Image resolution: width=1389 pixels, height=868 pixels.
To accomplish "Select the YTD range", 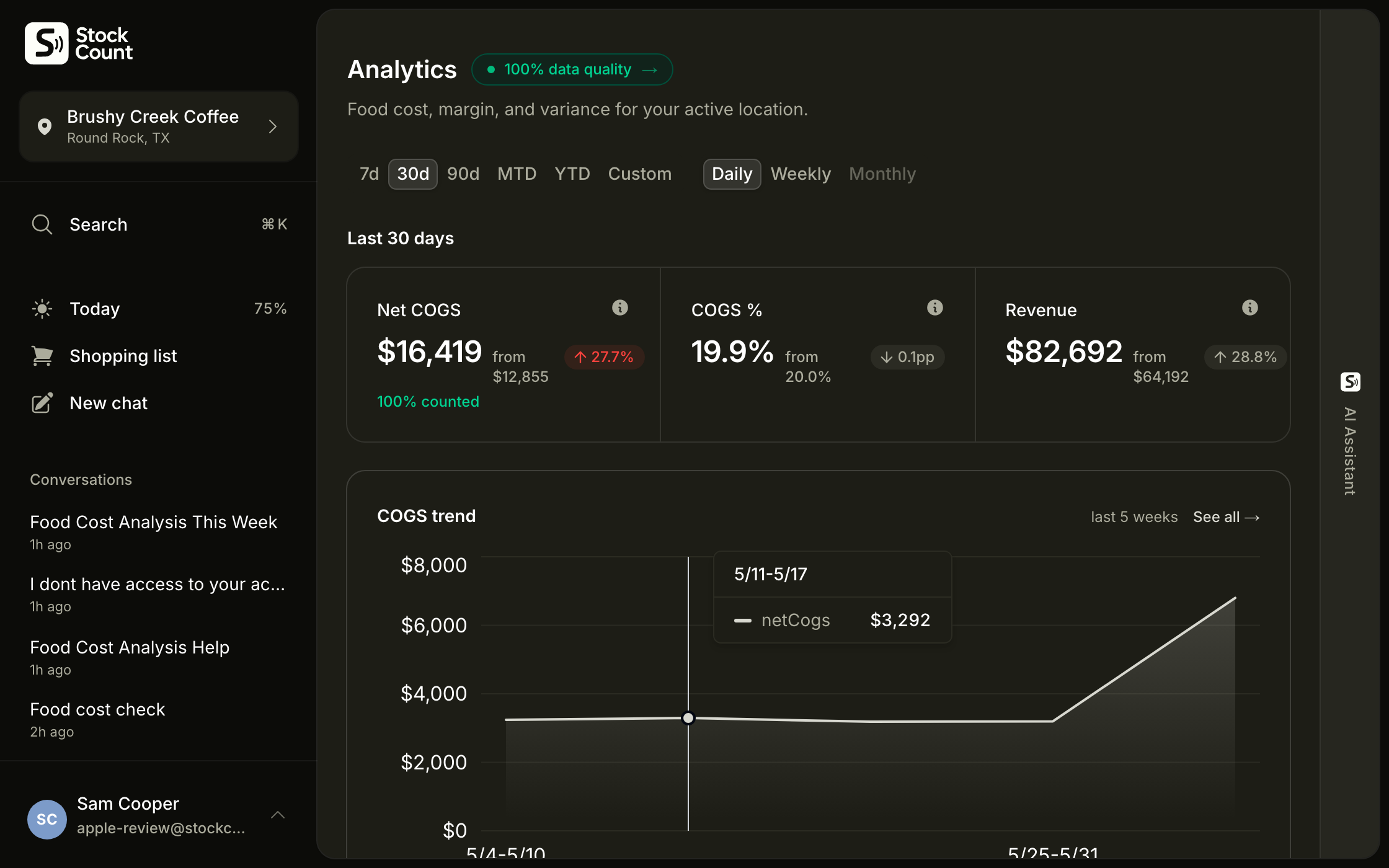I will pos(572,174).
